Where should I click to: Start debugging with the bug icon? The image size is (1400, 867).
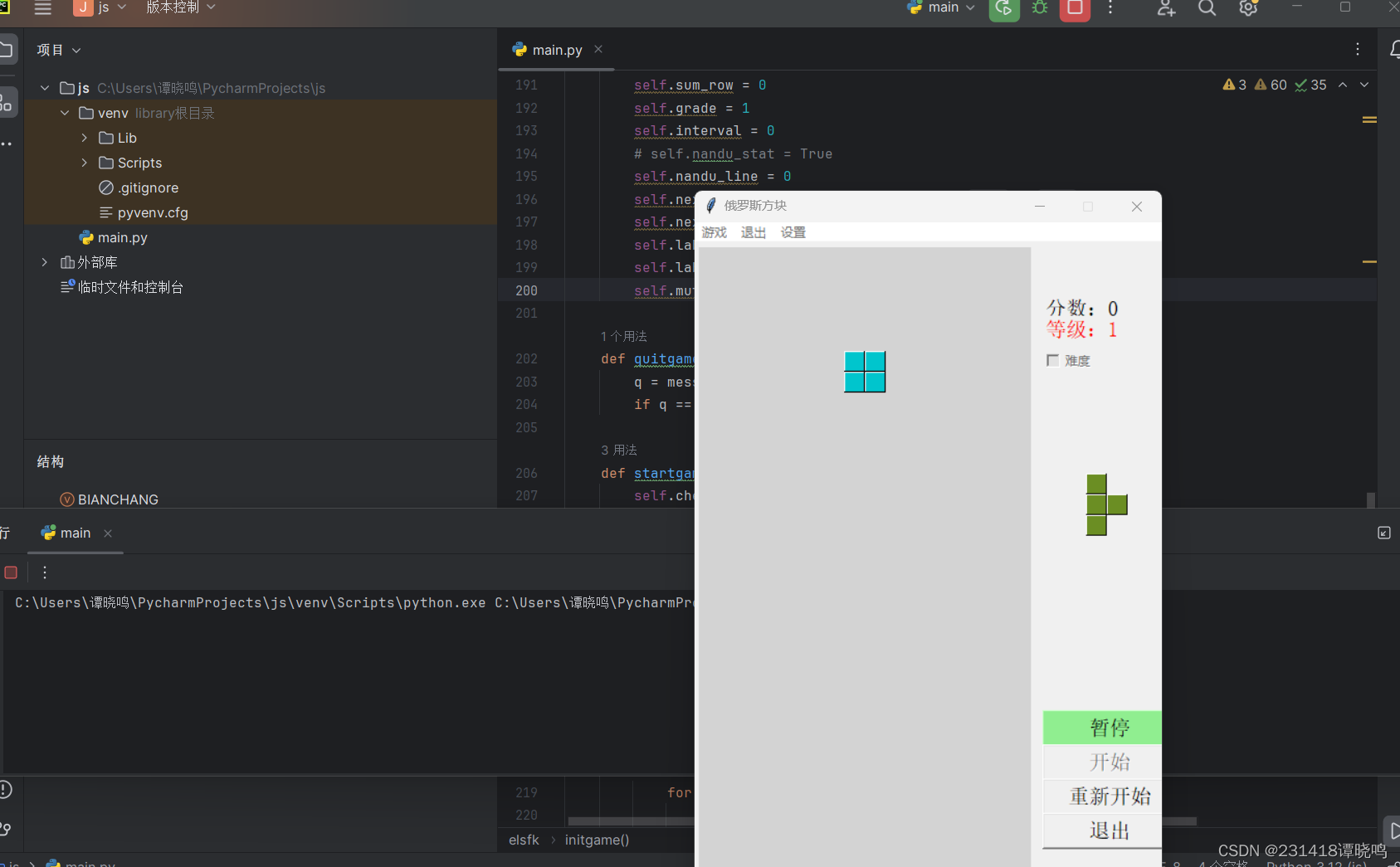1040,8
